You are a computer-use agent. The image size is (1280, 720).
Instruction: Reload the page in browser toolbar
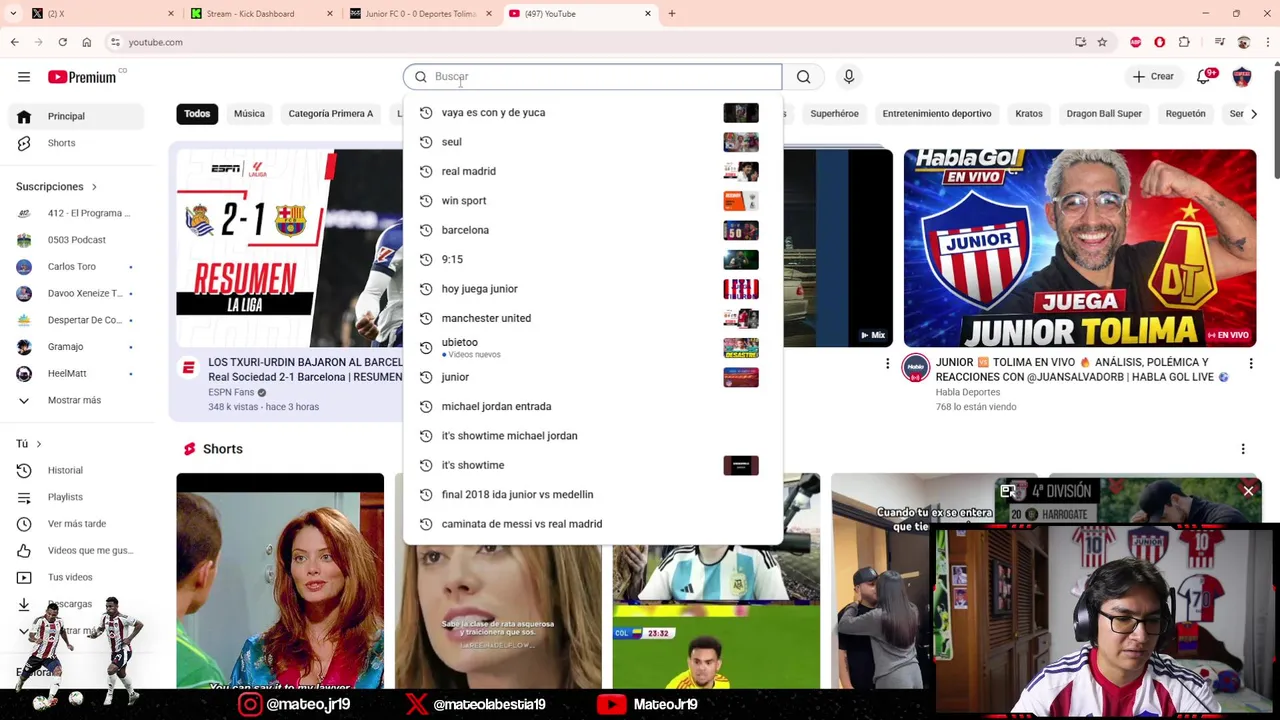(x=62, y=42)
